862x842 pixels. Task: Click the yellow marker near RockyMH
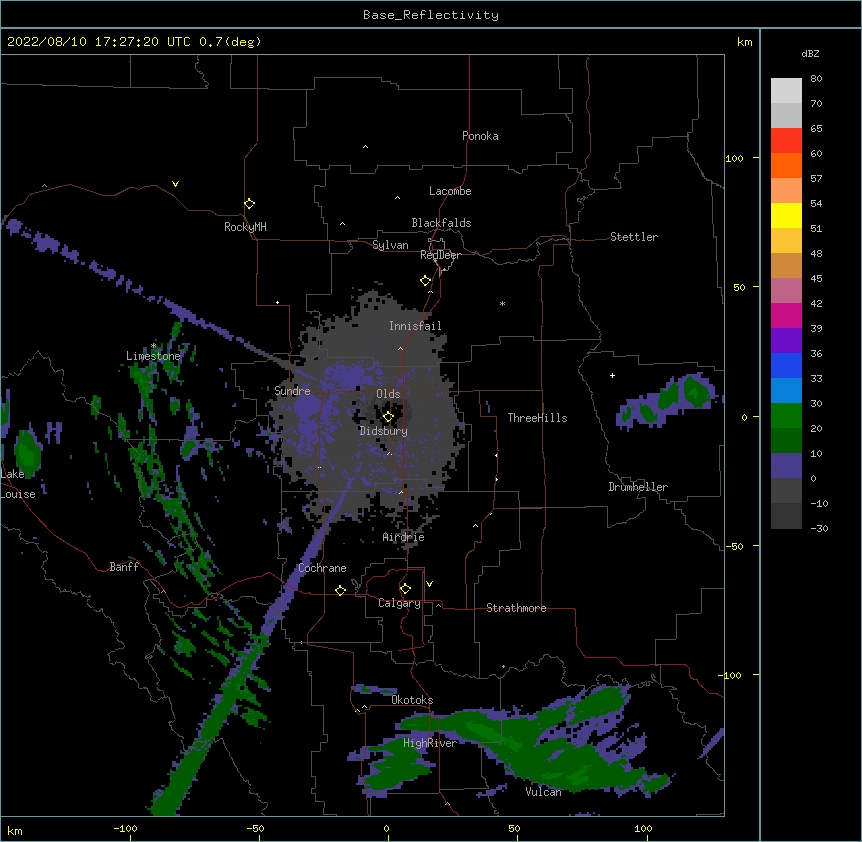point(249,203)
